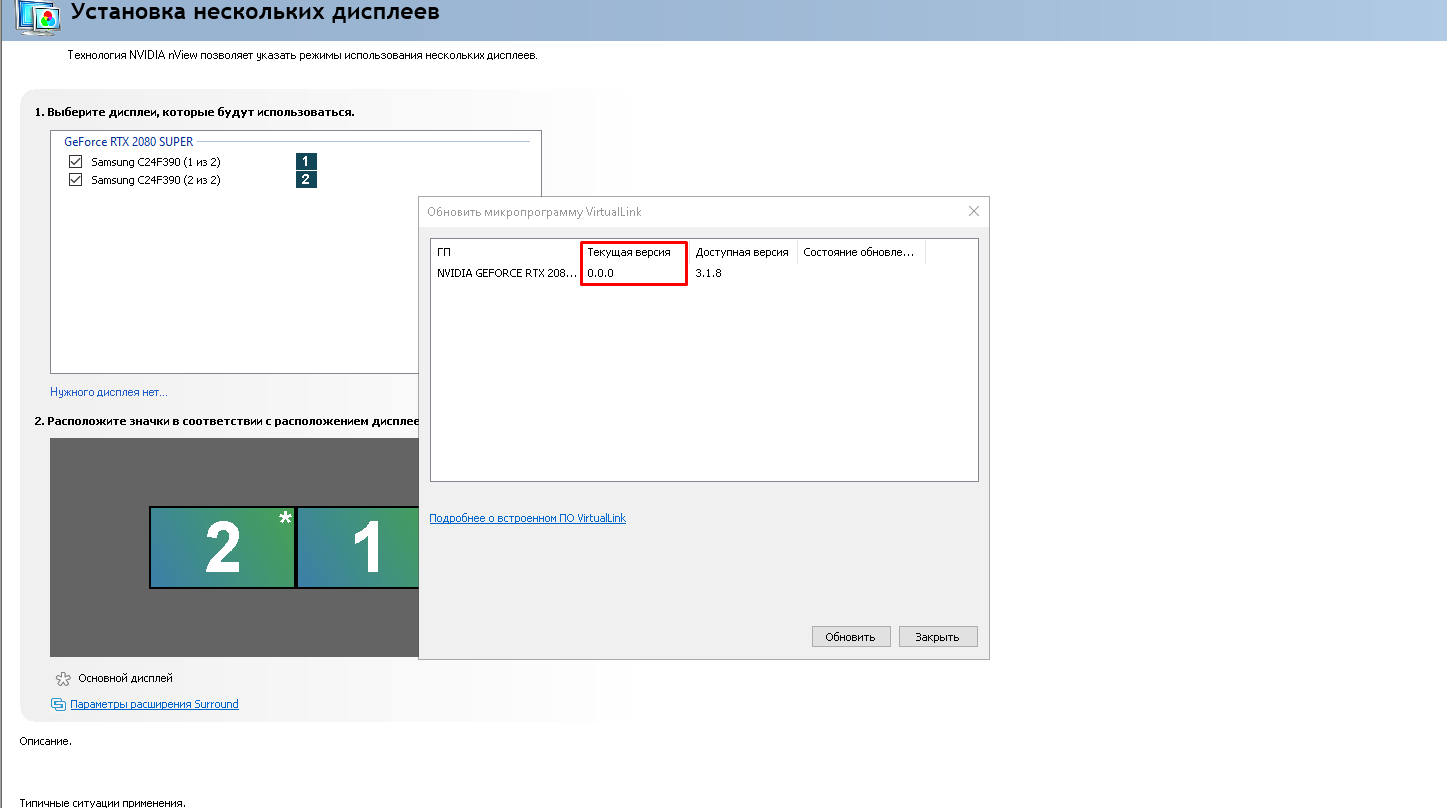
Task: Open the VirtualLink firmware details link
Action: pyautogui.click(x=527, y=517)
